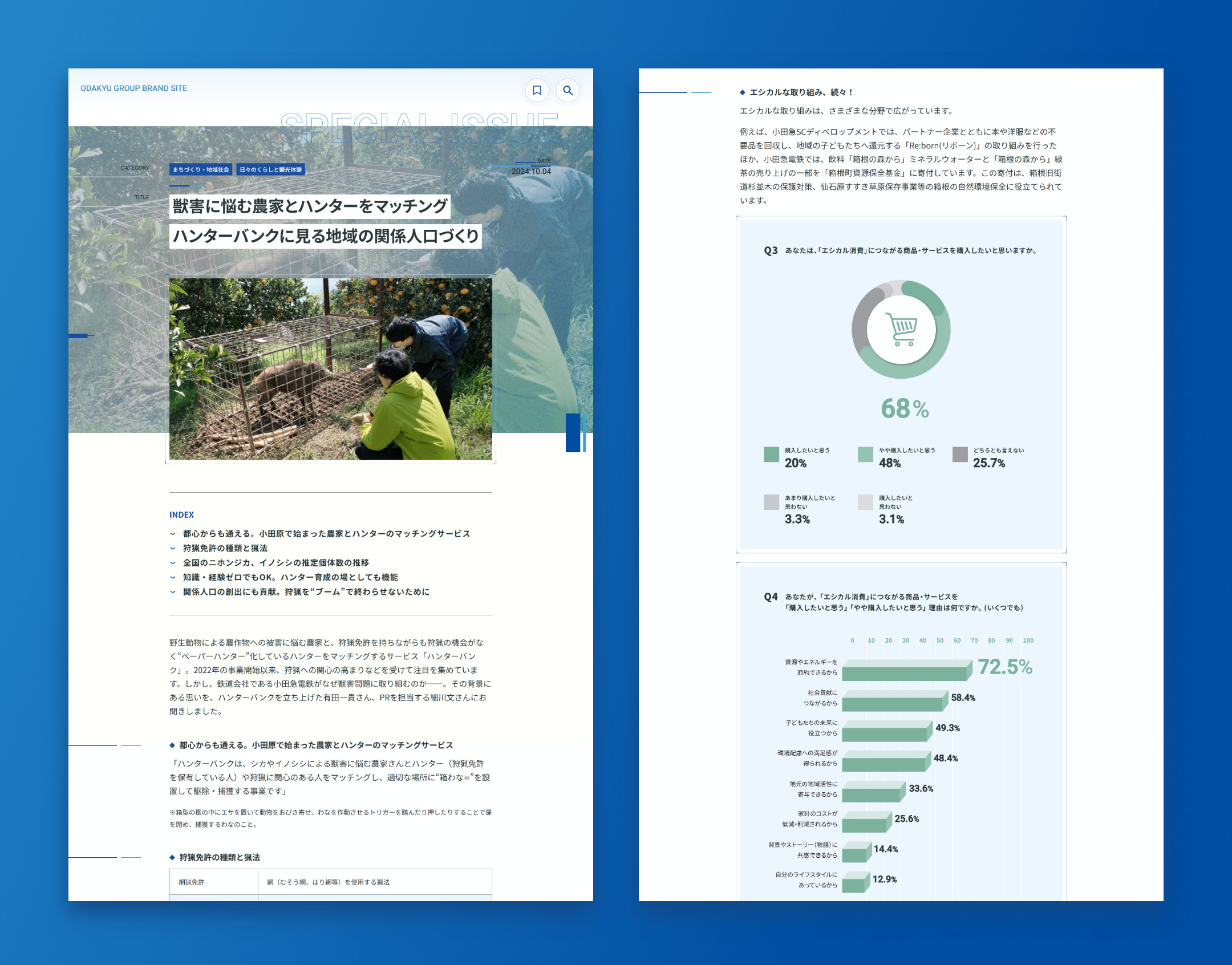This screenshot has height=965, width=1232.
Task: Open the boar cage trap photo
Action: click(331, 369)
